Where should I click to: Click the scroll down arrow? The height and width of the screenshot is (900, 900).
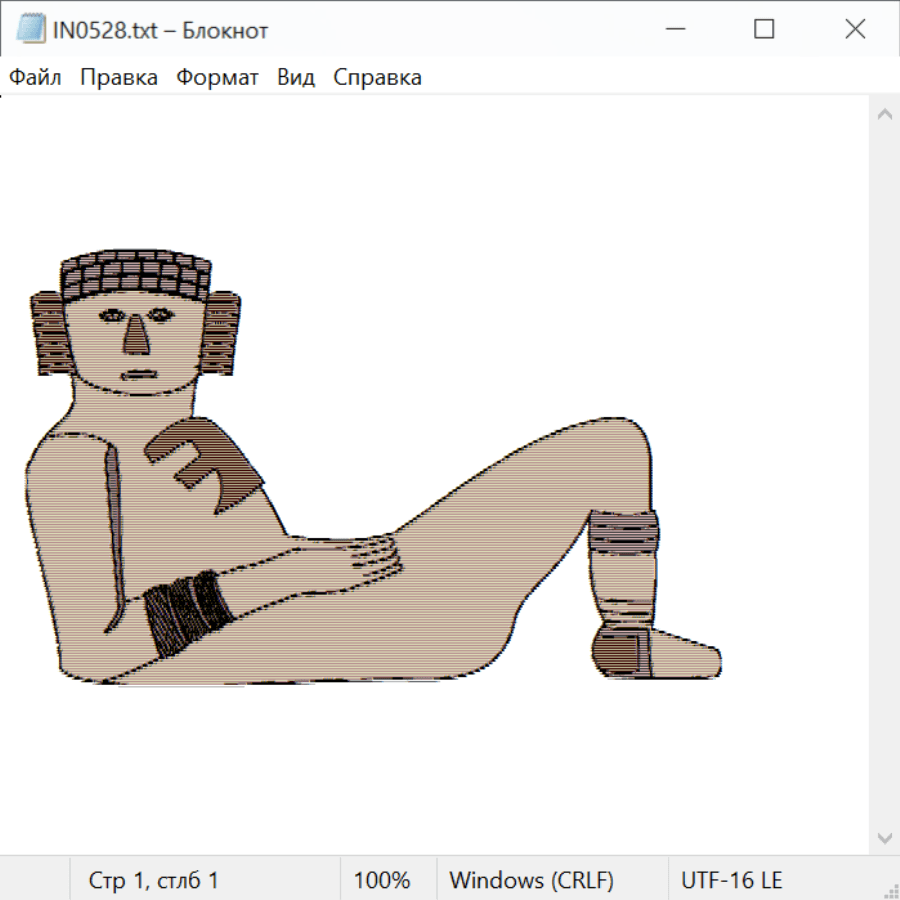[x=884, y=837]
